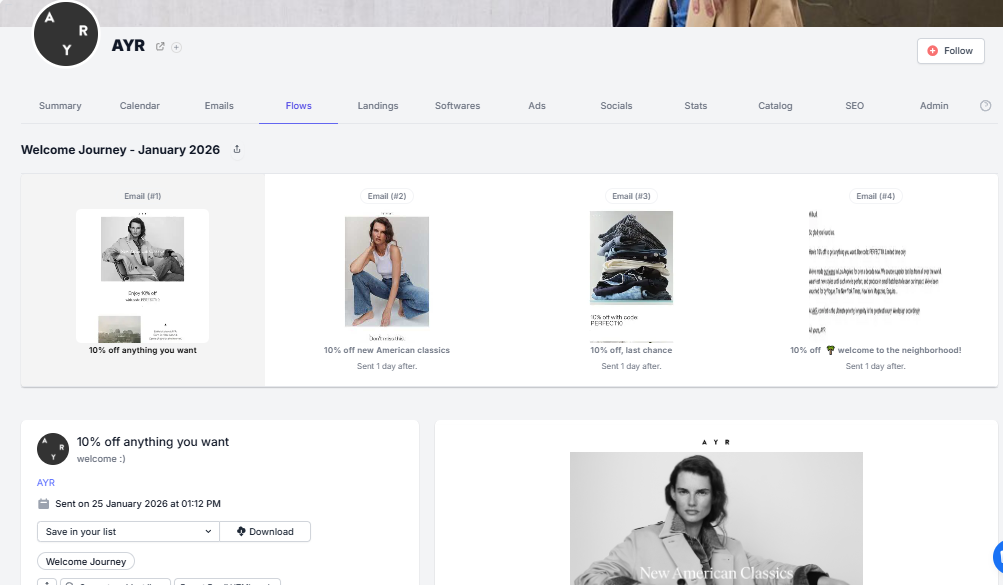The width and height of the screenshot is (1003, 585).
Task: Click '10% off new American classics' subject
Action: (387, 350)
